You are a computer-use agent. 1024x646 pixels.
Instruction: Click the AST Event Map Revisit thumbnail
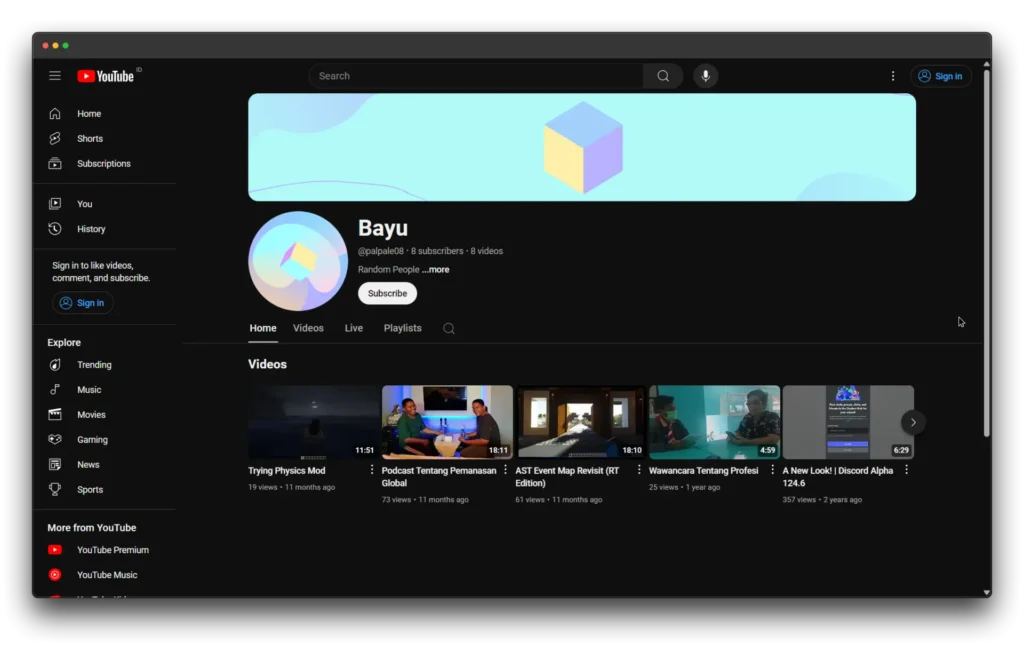tap(581, 422)
